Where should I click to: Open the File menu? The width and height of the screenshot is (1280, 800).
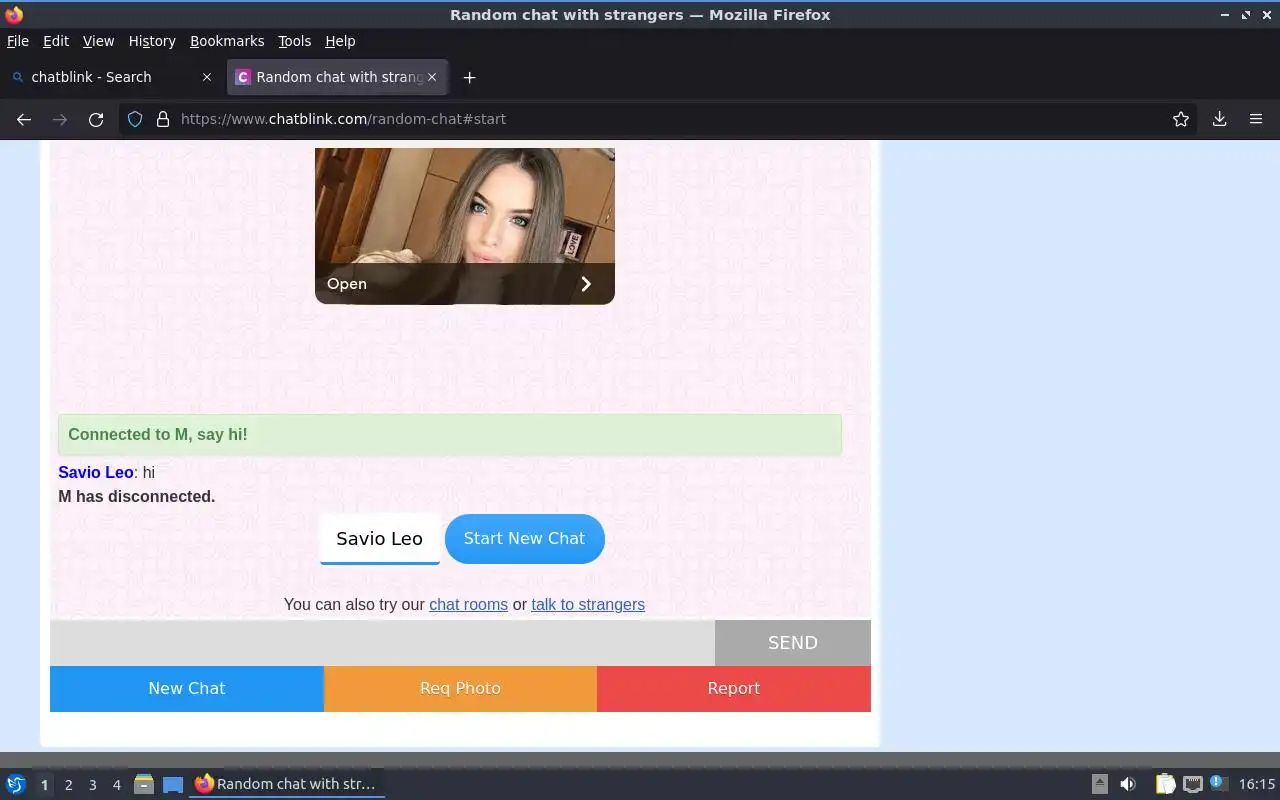(18, 41)
